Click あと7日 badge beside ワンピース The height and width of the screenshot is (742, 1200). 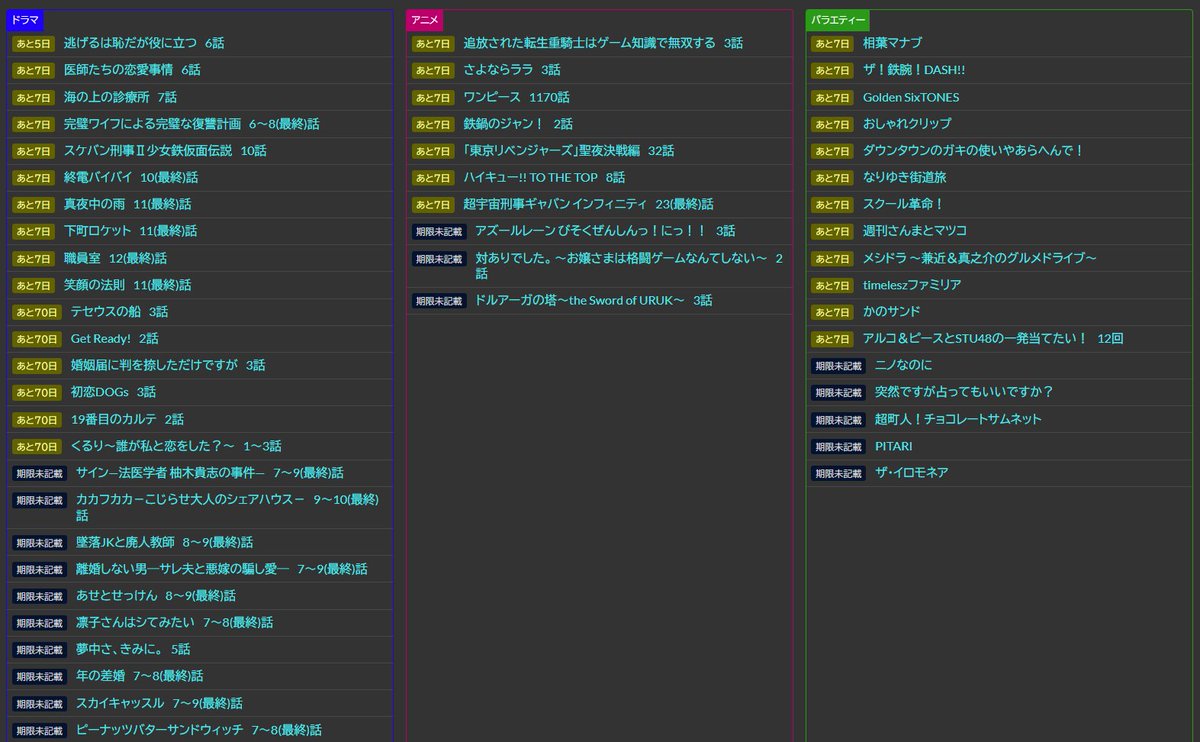pyautogui.click(x=433, y=97)
